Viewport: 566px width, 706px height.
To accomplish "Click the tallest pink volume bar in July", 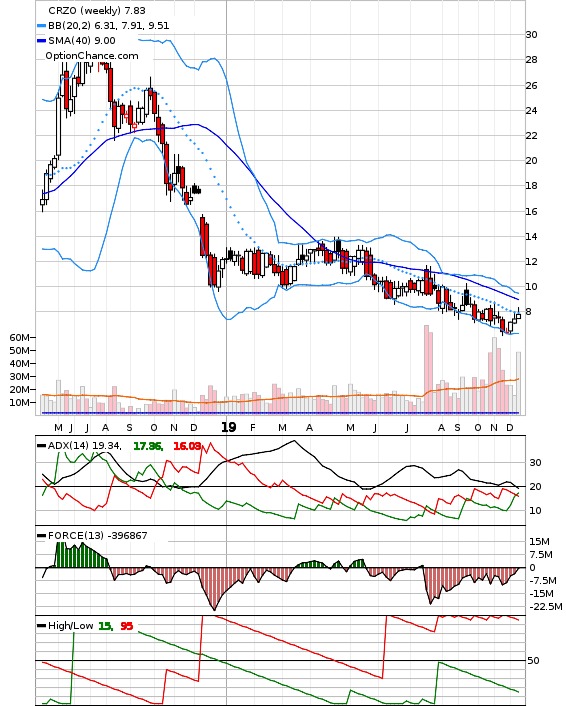I will [x=426, y=368].
